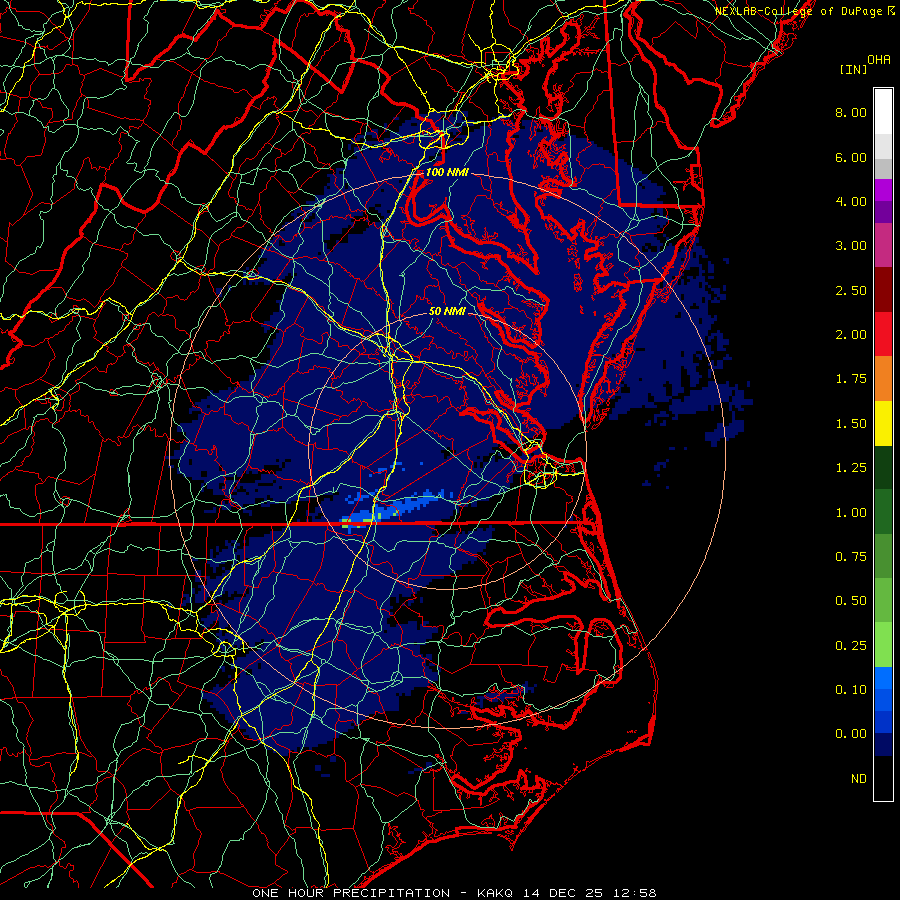The height and width of the screenshot is (900, 900).
Task: Select the bright red swatch below 2.00
Action: [883, 334]
